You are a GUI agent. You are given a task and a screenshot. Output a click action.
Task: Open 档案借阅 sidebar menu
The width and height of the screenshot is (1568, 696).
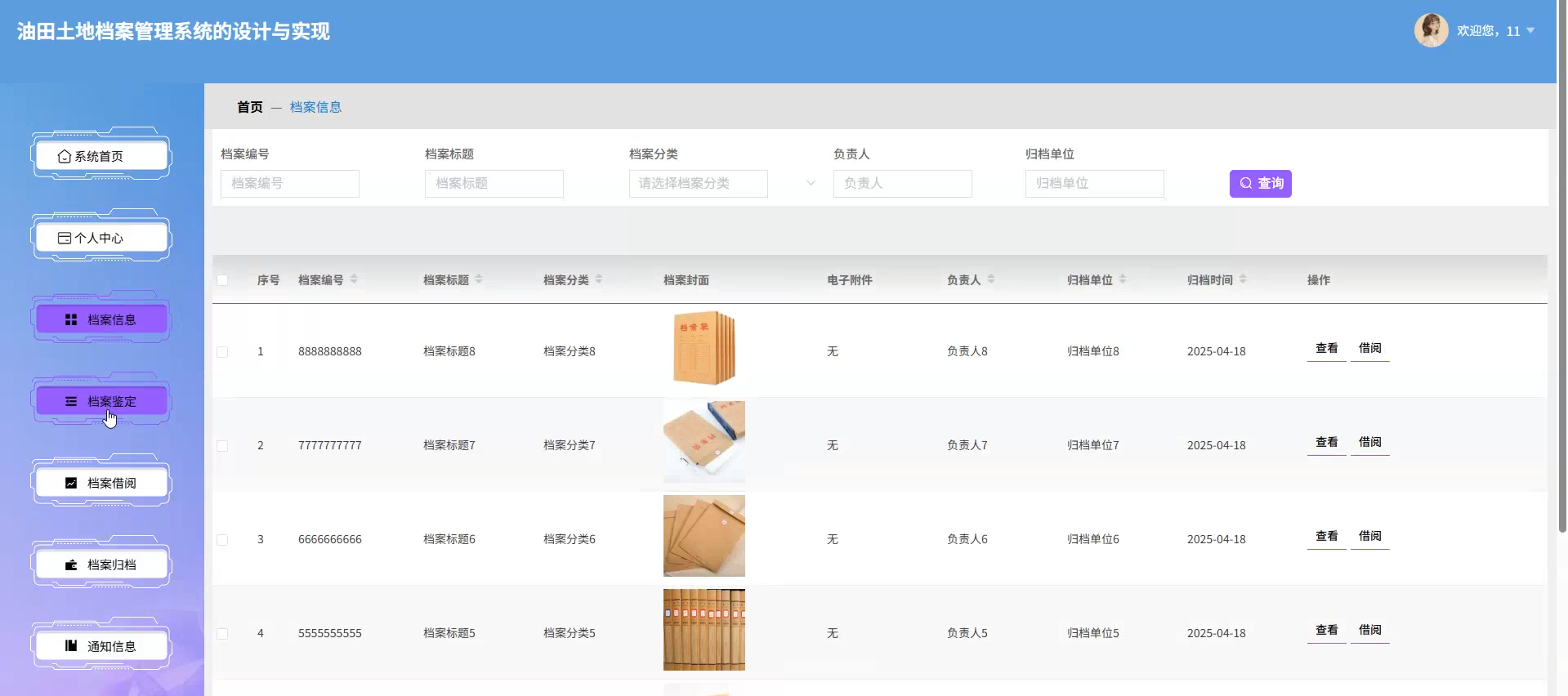[101, 483]
